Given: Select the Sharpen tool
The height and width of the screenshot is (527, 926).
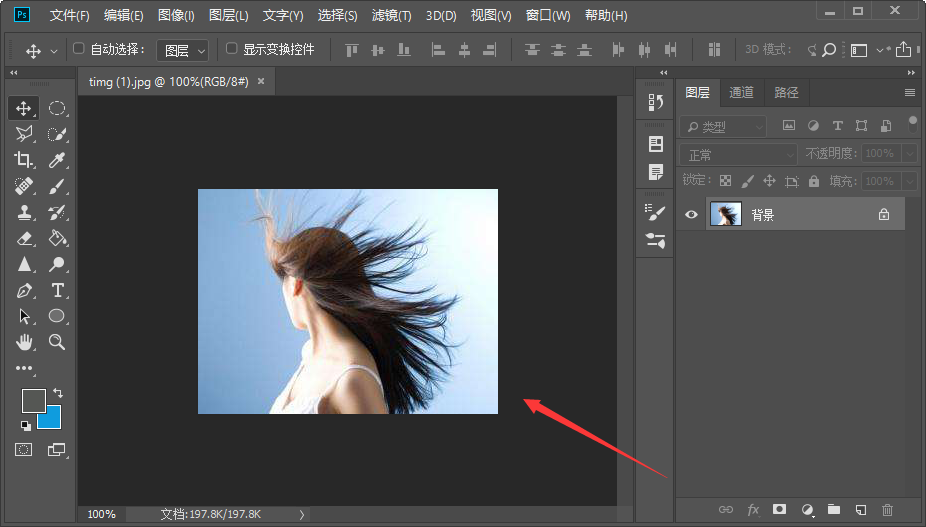Looking at the screenshot, I should (24, 264).
